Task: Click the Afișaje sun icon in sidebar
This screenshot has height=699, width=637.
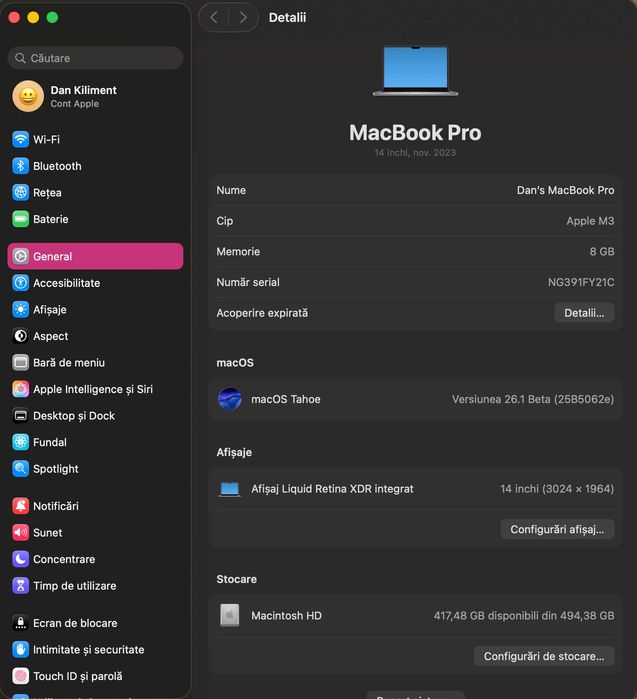Action: pyautogui.click(x=21, y=309)
